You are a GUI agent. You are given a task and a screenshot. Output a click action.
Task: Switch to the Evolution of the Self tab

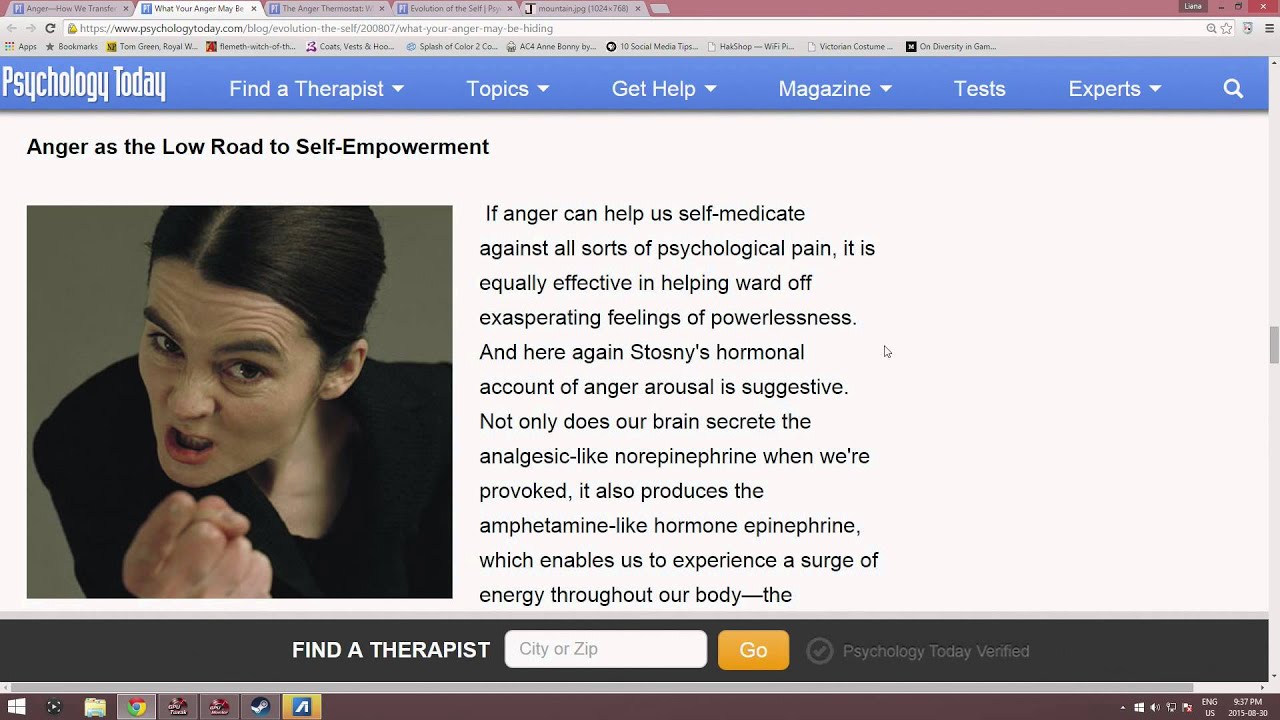pyautogui.click(x=455, y=8)
